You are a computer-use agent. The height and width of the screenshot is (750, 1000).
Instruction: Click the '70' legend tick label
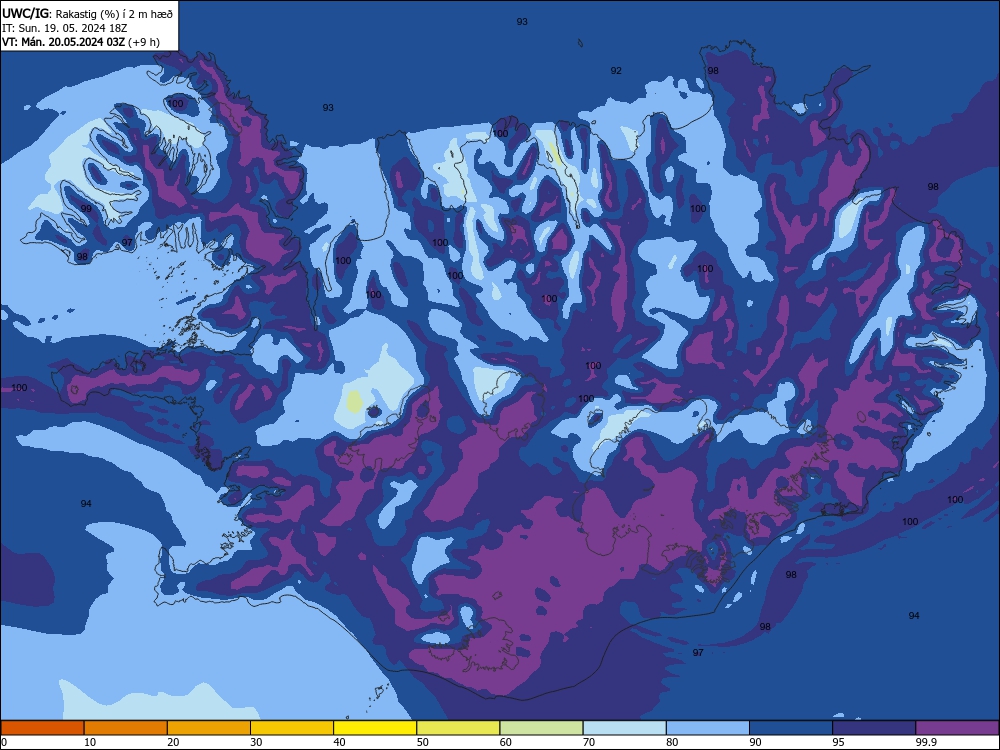(x=589, y=742)
